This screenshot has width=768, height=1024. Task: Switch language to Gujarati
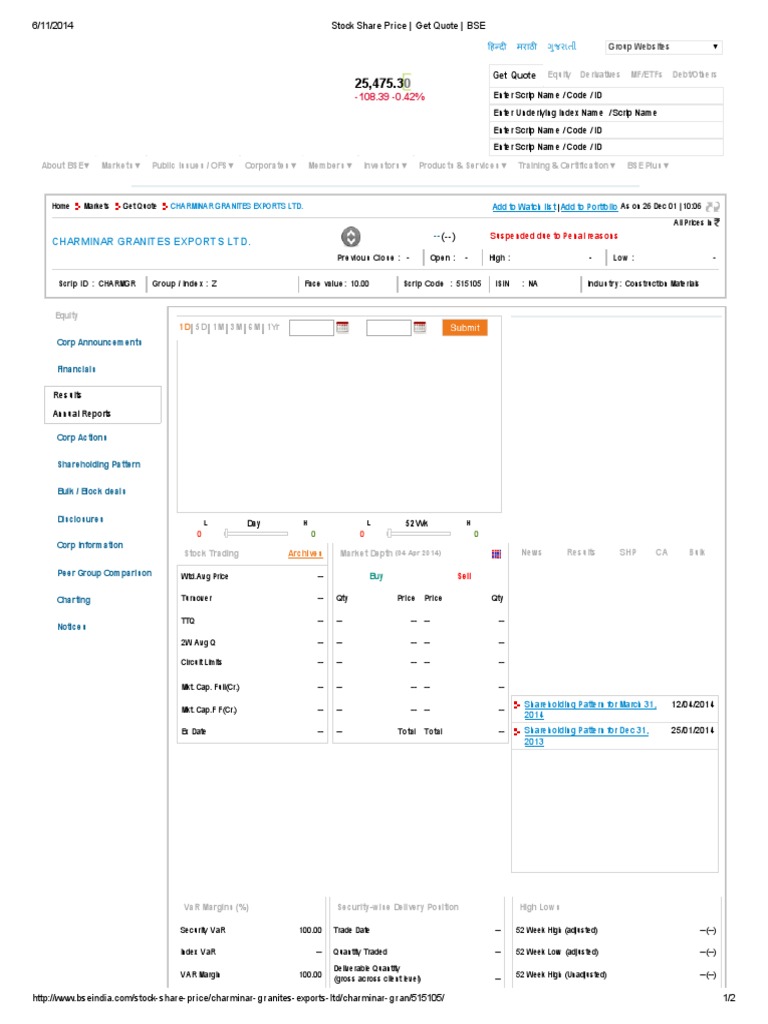(562, 46)
